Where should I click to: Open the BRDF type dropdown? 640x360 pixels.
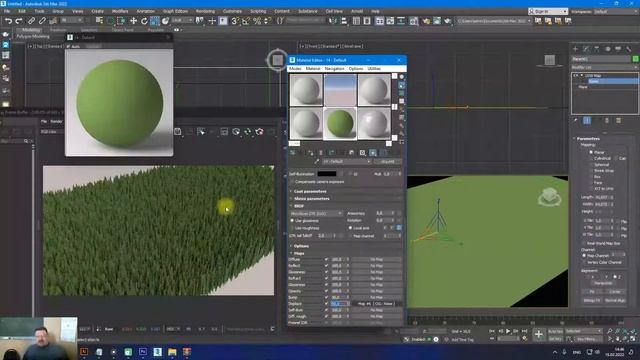[316, 213]
